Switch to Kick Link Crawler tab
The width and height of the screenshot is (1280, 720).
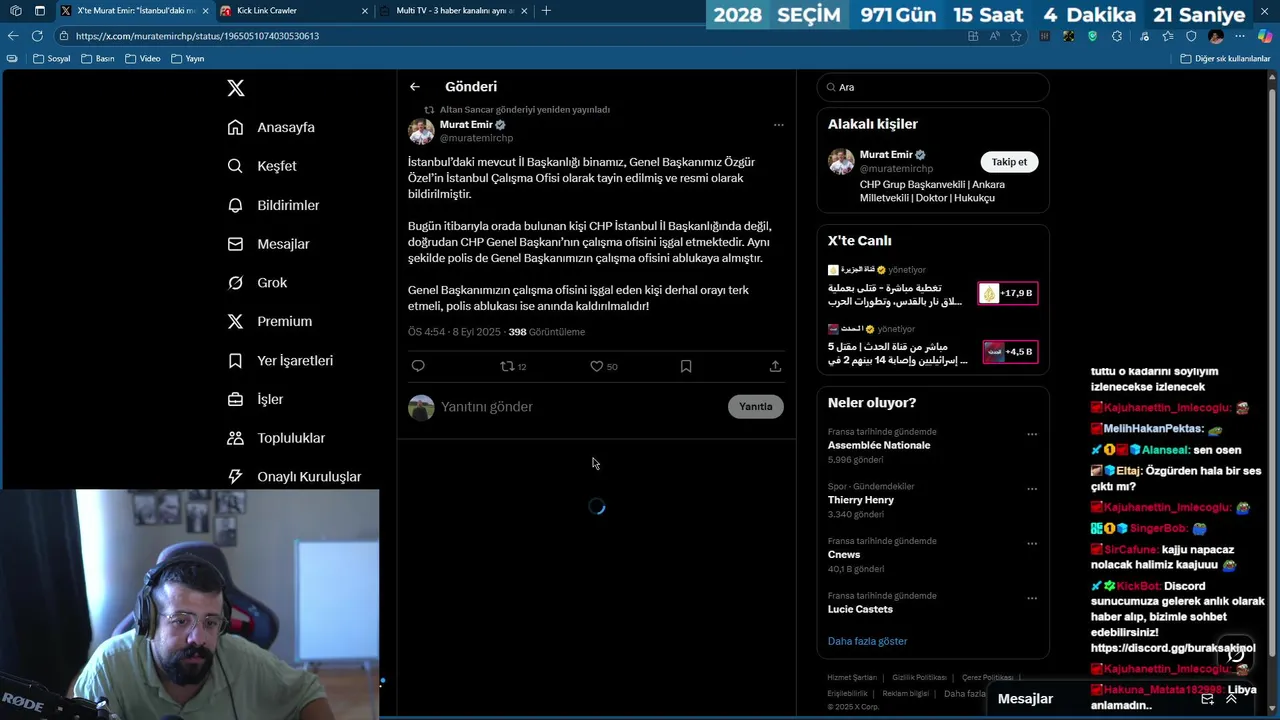click(x=293, y=11)
